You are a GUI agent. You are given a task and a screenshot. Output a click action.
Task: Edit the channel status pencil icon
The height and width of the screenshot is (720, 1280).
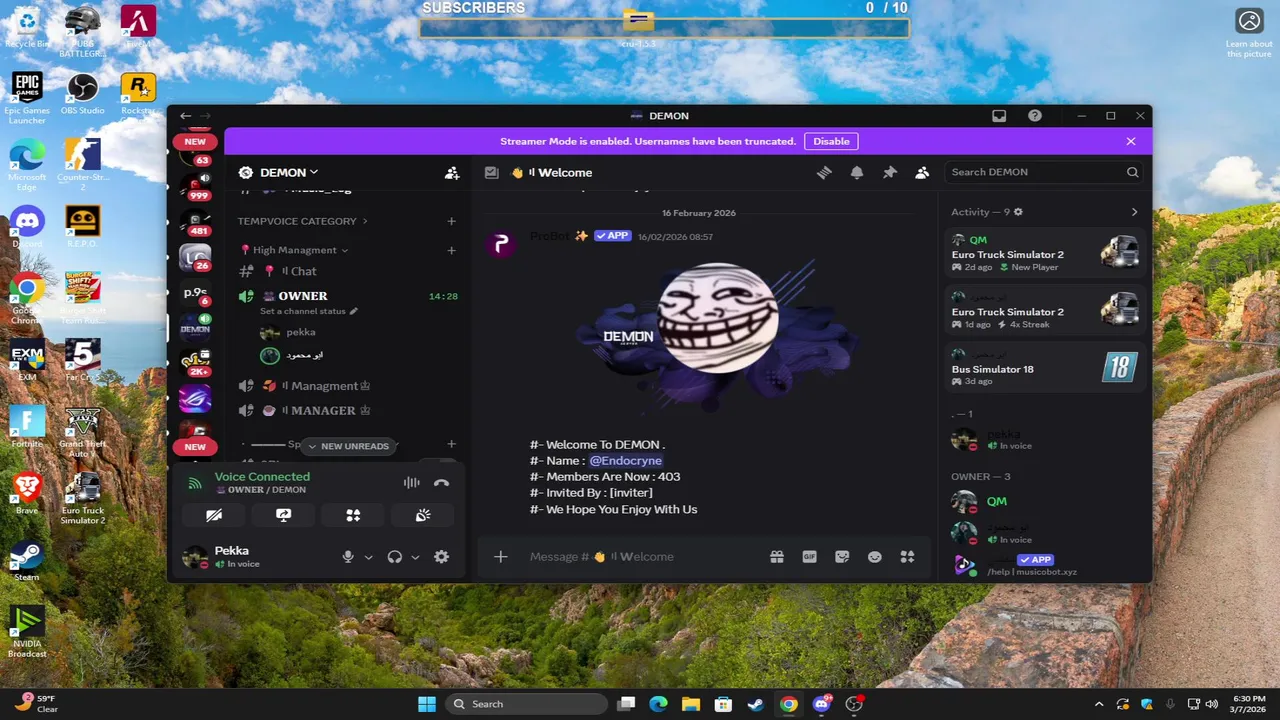coord(353,311)
